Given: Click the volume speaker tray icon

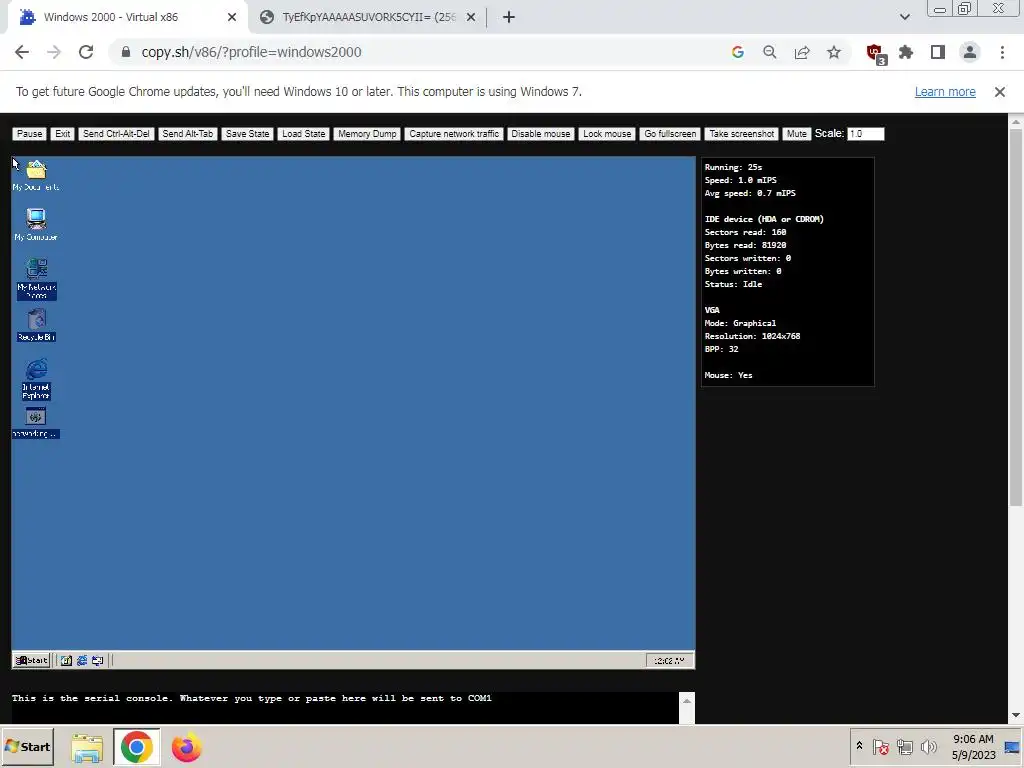Looking at the screenshot, I should 928,747.
